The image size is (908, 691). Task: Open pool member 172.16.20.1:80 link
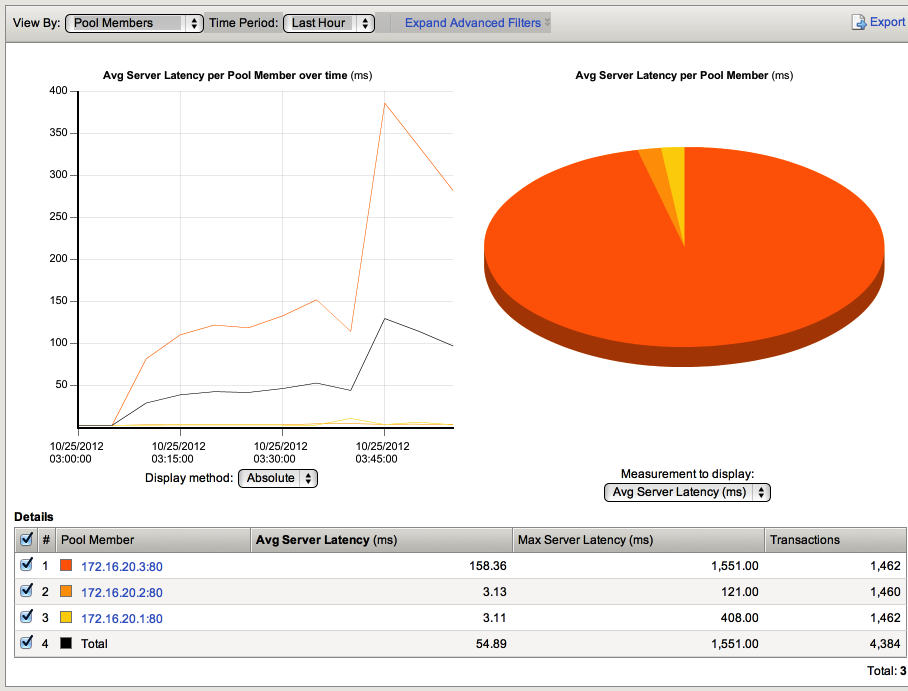pyautogui.click(x=121, y=618)
